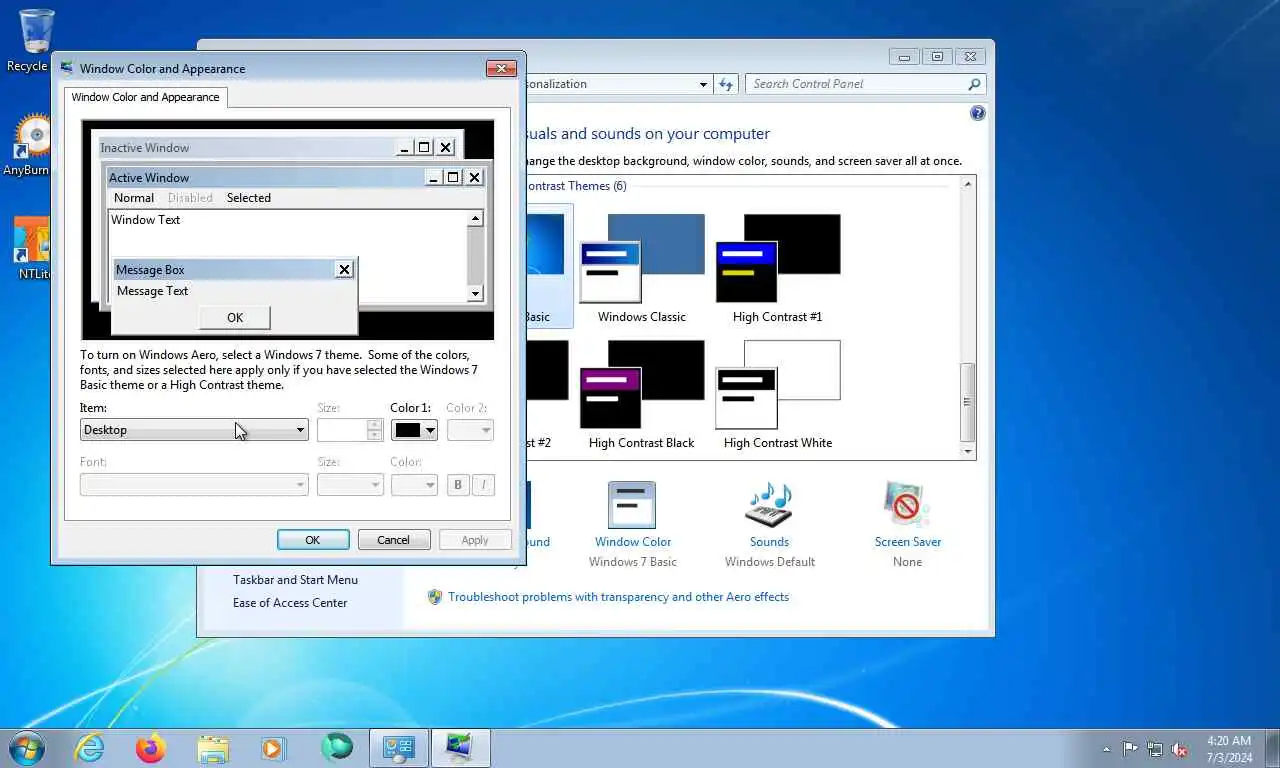Select the Windows Classic theme thumbnail
The height and width of the screenshot is (768, 1280).
pos(642,258)
